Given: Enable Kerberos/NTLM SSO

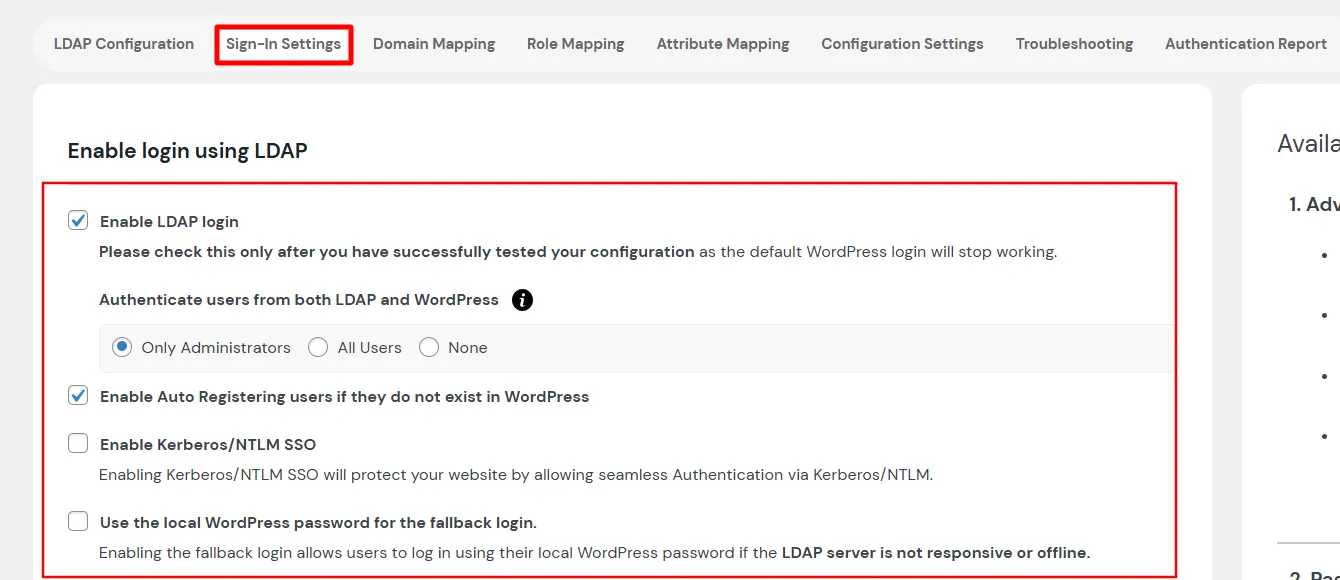Looking at the screenshot, I should coord(77,443).
